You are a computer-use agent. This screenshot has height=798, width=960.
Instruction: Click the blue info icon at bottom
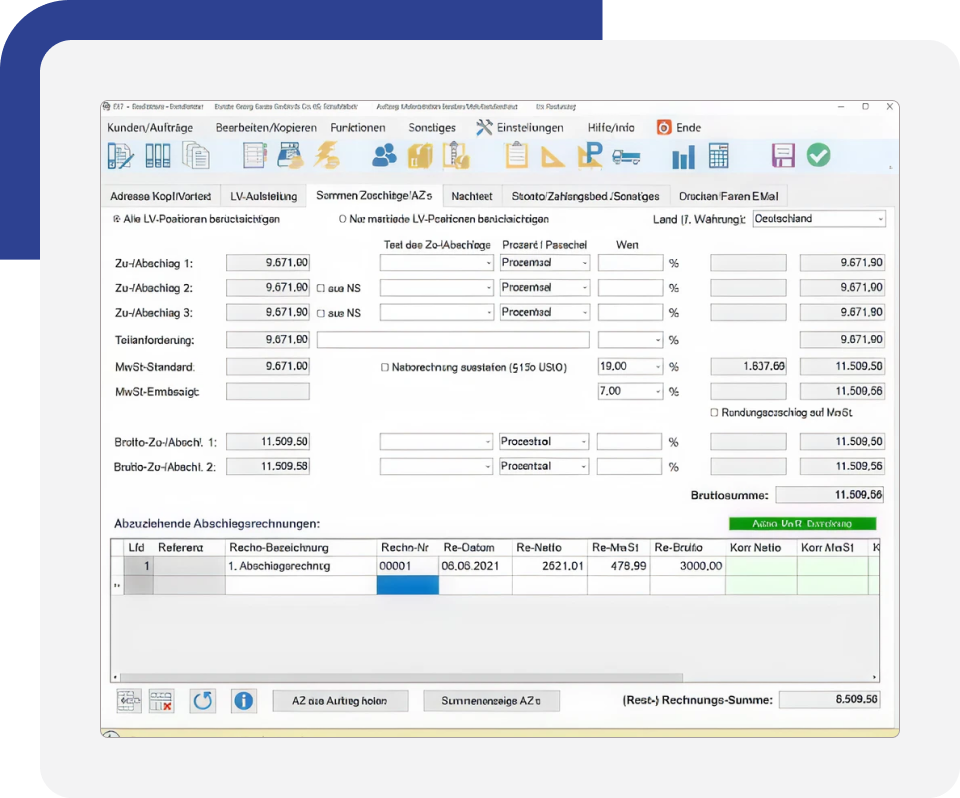[x=242, y=700]
